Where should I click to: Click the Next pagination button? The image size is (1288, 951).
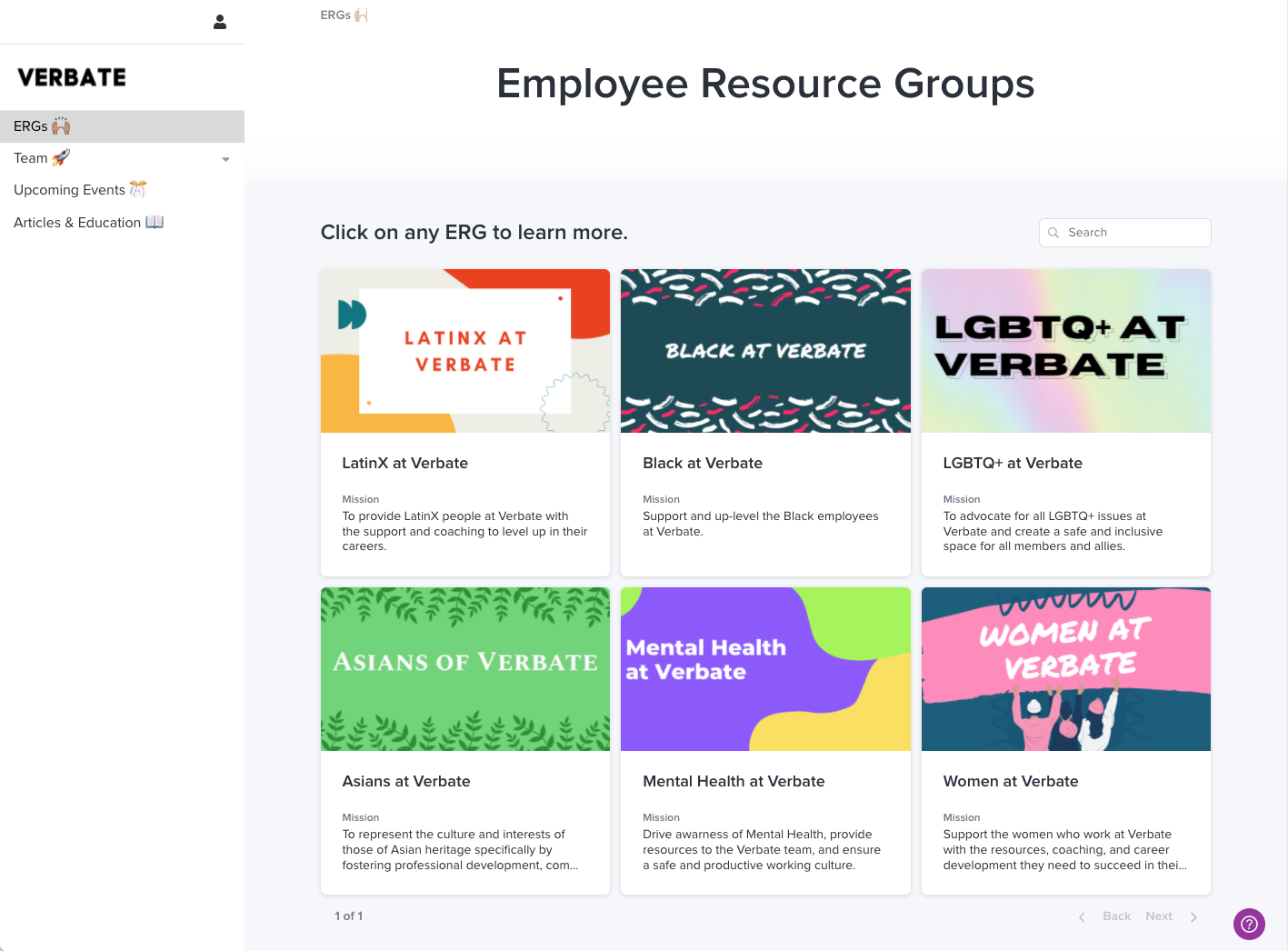coord(1159,916)
